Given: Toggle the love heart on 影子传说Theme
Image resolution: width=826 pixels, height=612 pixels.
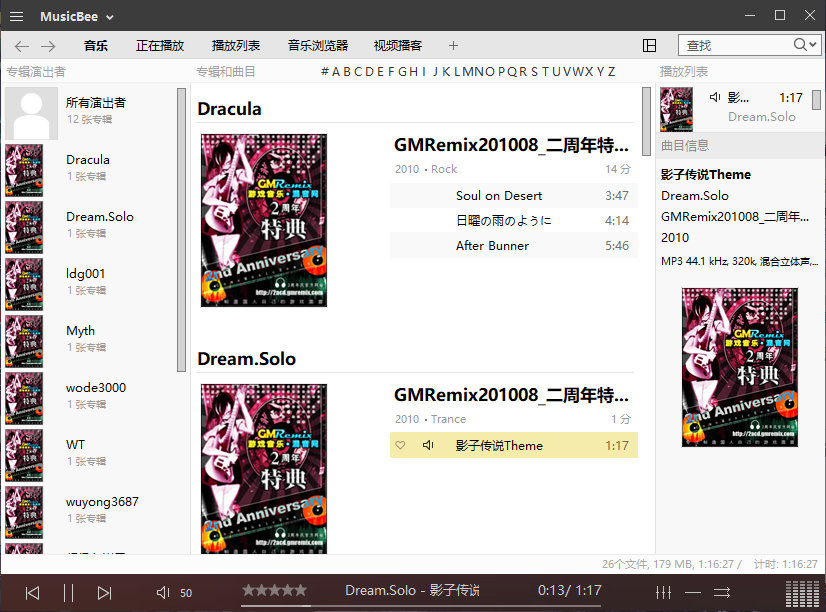Looking at the screenshot, I should click(400, 445).
